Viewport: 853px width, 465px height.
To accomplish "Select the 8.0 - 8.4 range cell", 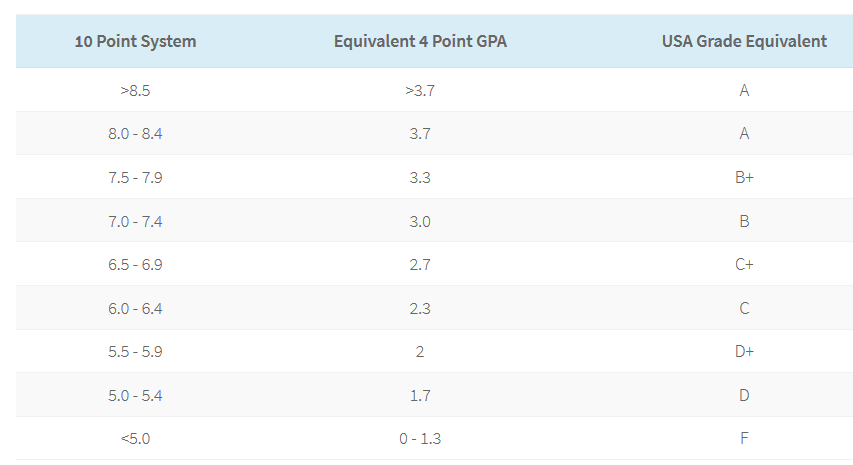I will click(x=135, y=134).
